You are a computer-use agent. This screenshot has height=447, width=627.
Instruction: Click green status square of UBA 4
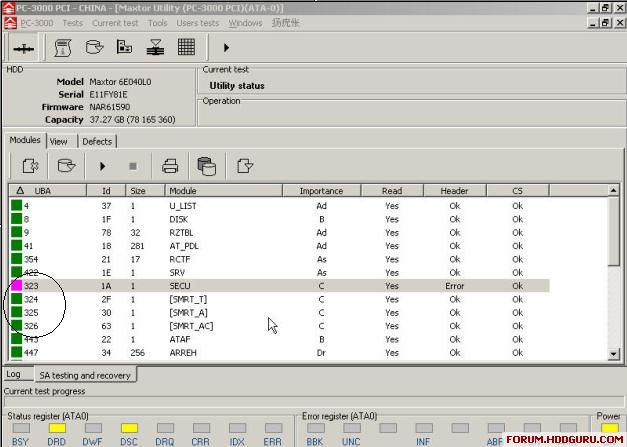coord(16,206)
